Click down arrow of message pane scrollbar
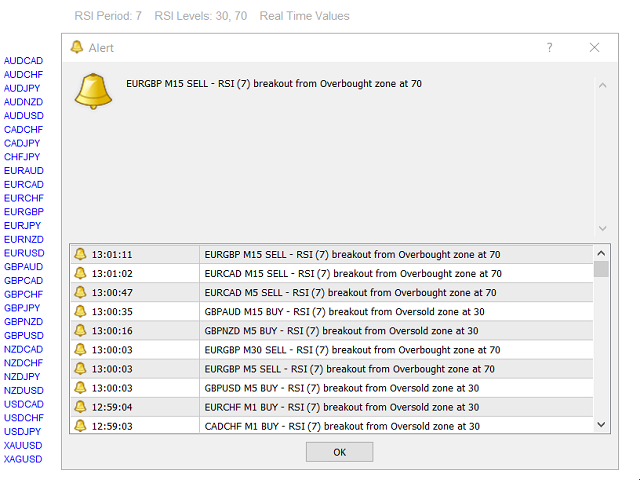Image resolution: width=640 pixels, height=480 pixels. (x=602, y=227)
